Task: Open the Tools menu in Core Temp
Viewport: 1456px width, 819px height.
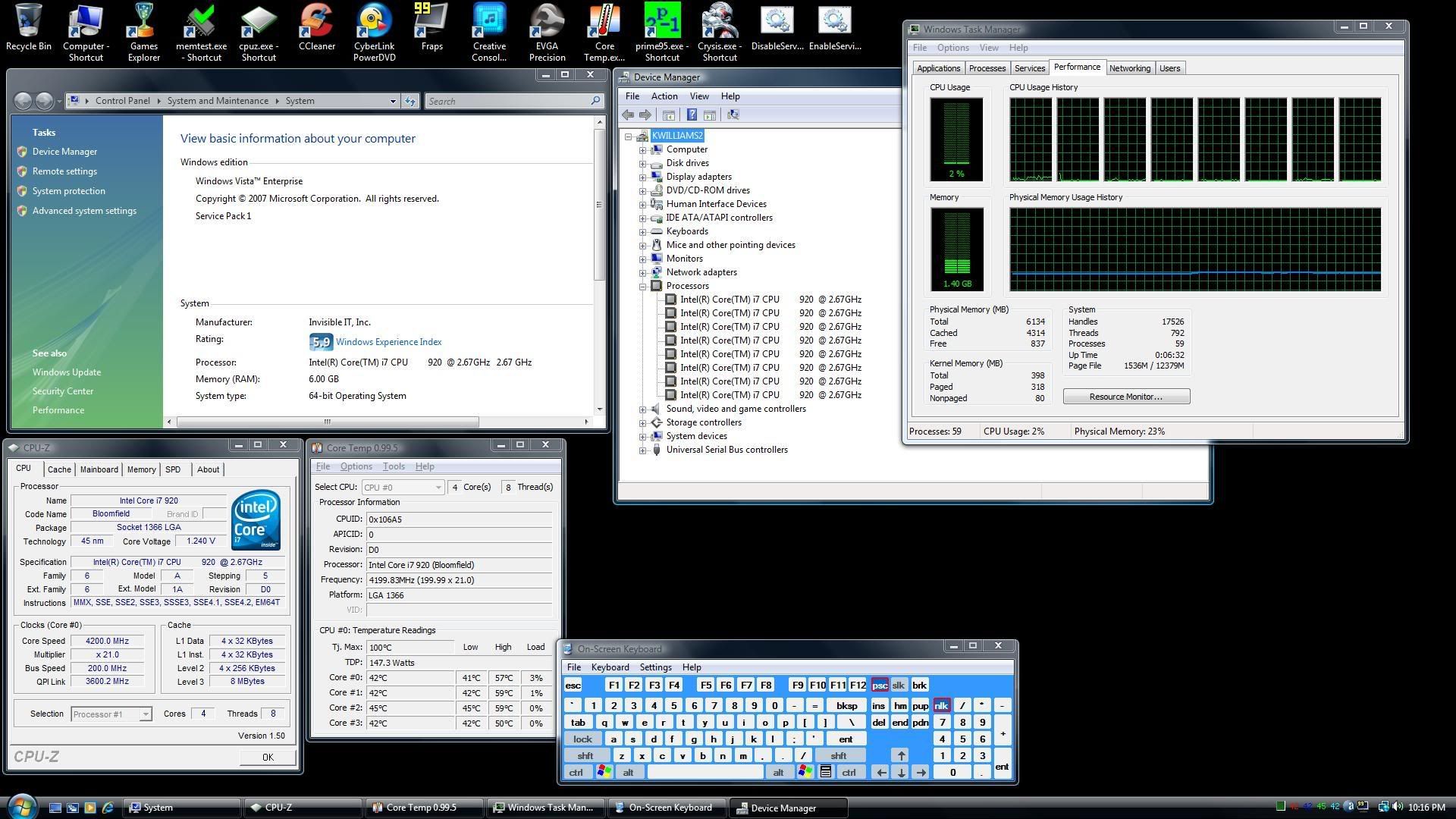Action: [393, 466]
